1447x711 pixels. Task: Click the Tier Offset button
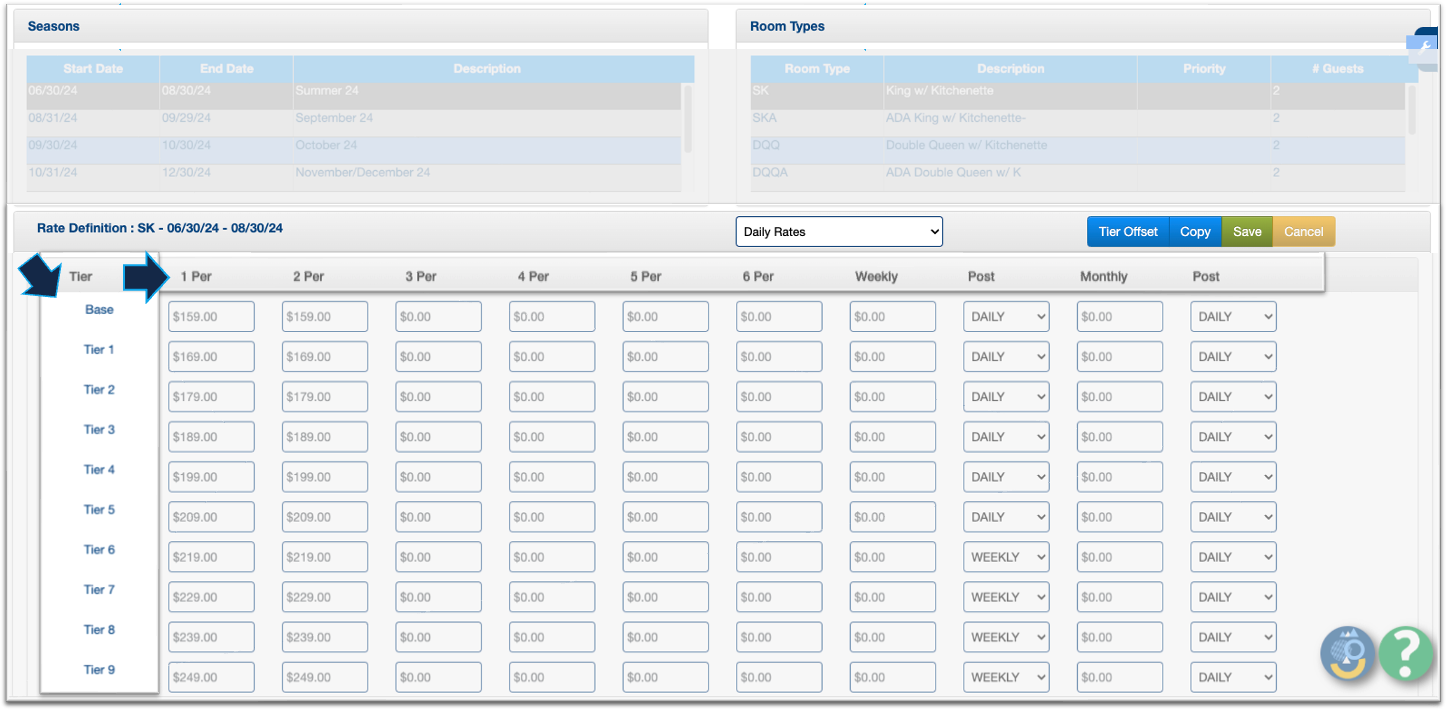(1127, 232)
